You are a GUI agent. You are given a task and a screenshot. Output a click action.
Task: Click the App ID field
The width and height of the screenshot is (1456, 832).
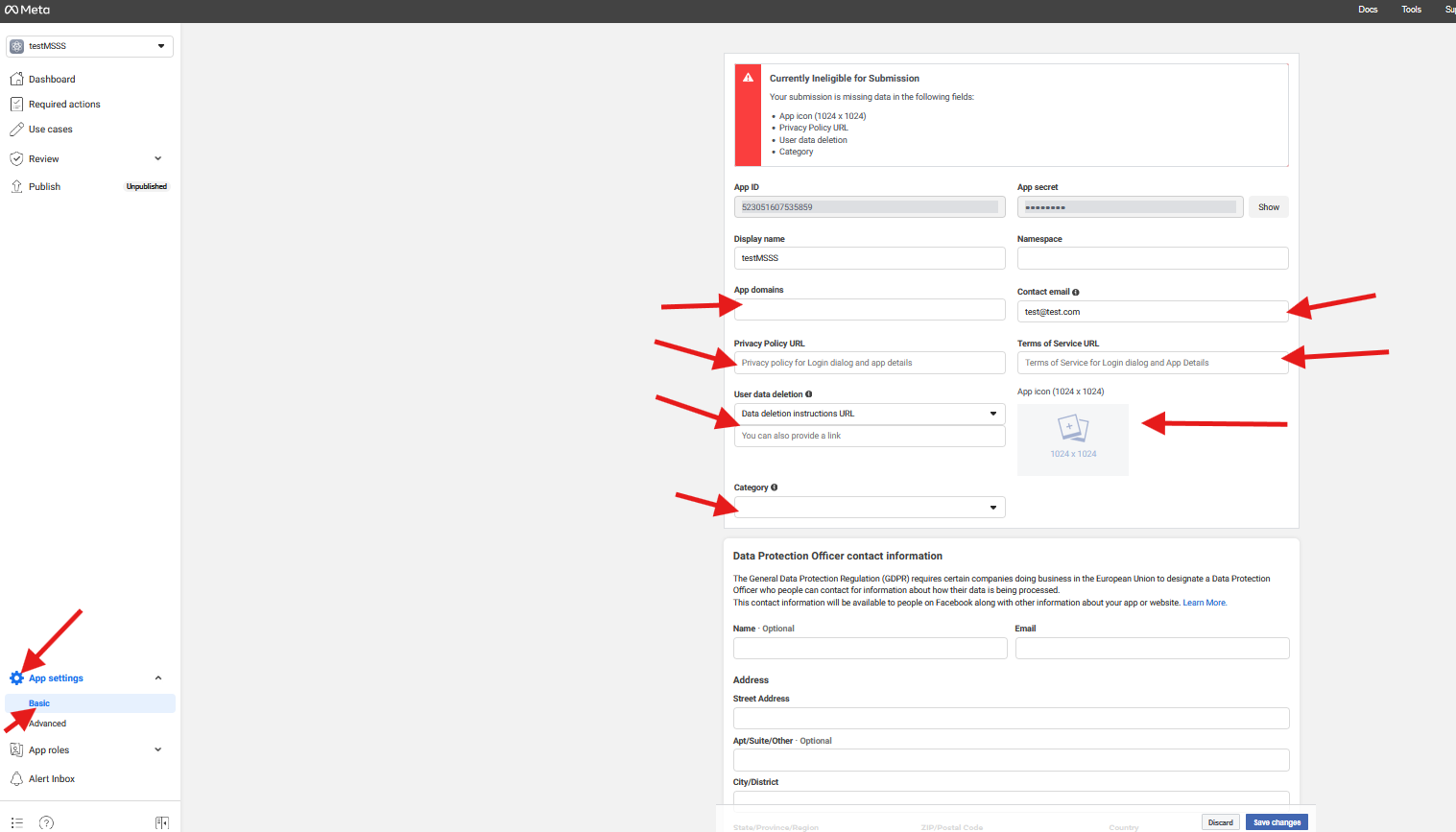click(870, 207)
